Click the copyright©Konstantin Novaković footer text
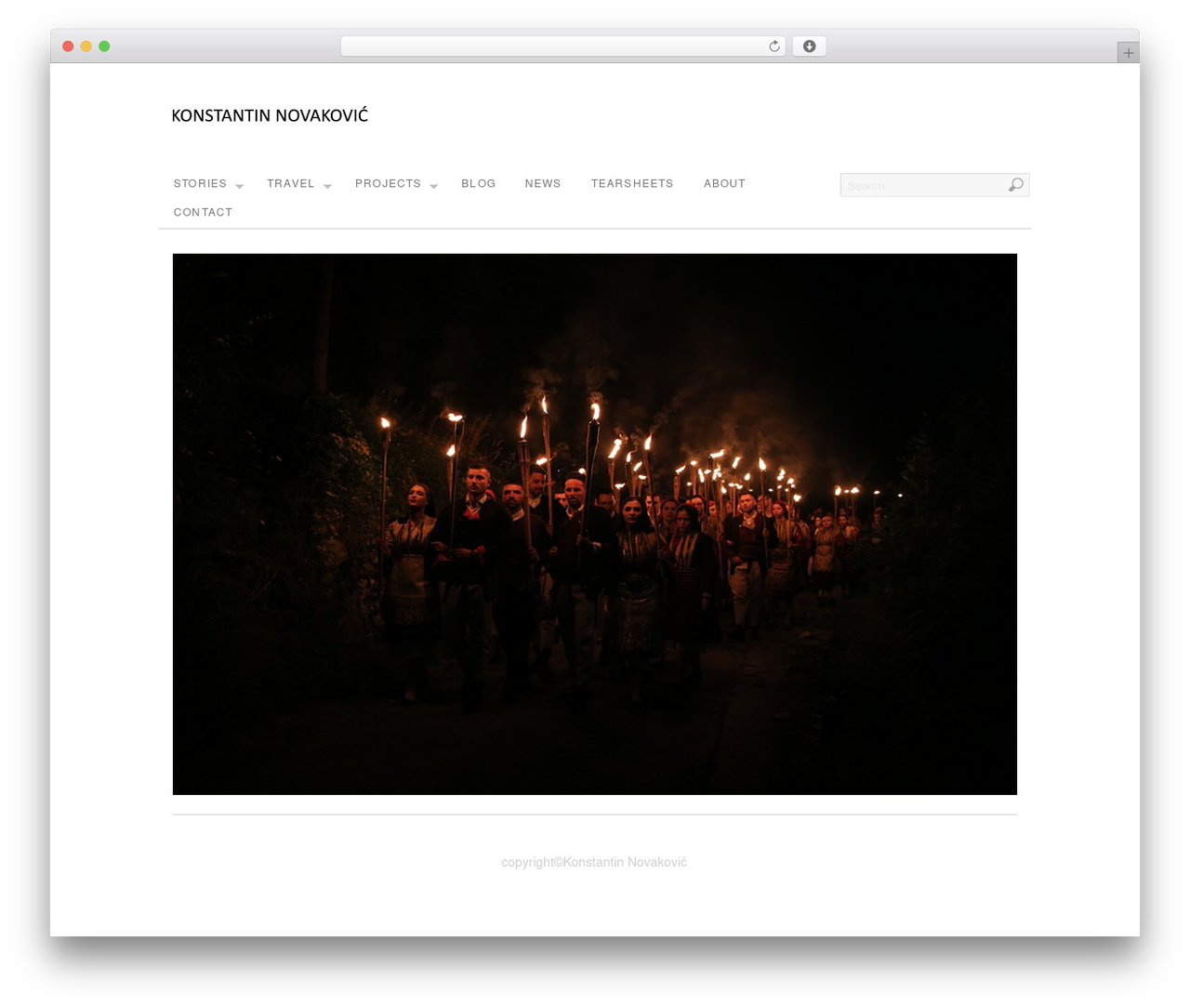Screen dimensions: 1190x1008 click(x=594, y=862)
